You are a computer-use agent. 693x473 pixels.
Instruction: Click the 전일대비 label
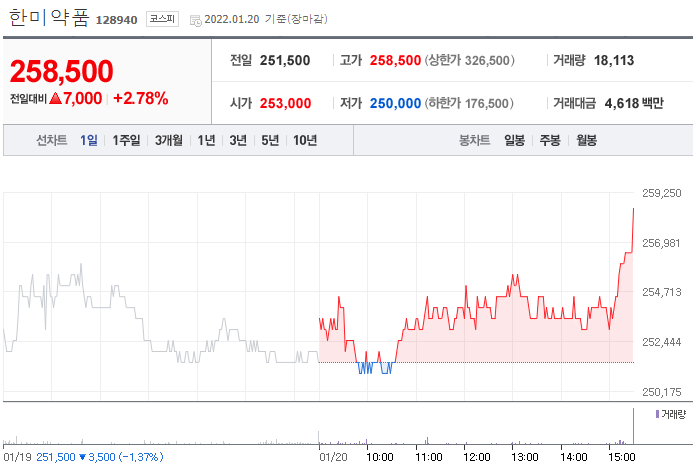pos(28,99)
